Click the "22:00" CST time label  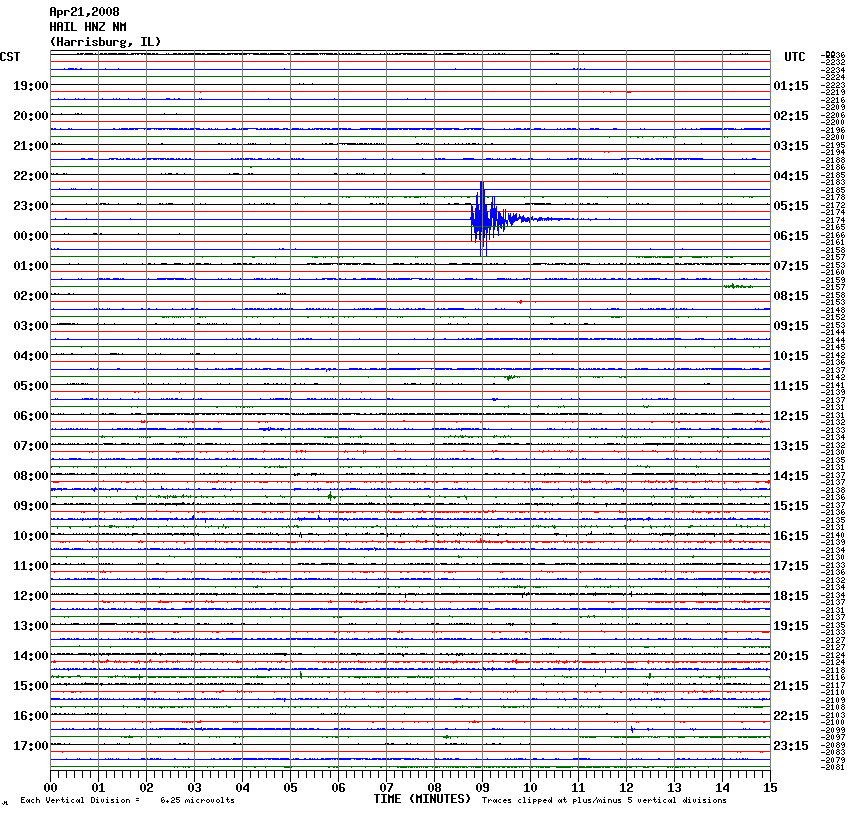(31, 176)
